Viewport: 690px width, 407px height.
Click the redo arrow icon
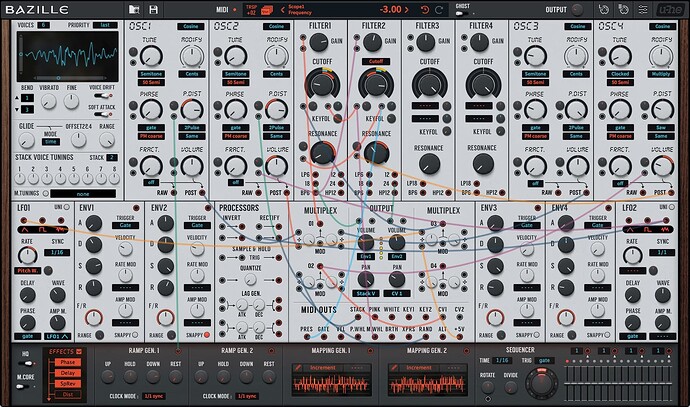tap(439, 10)
